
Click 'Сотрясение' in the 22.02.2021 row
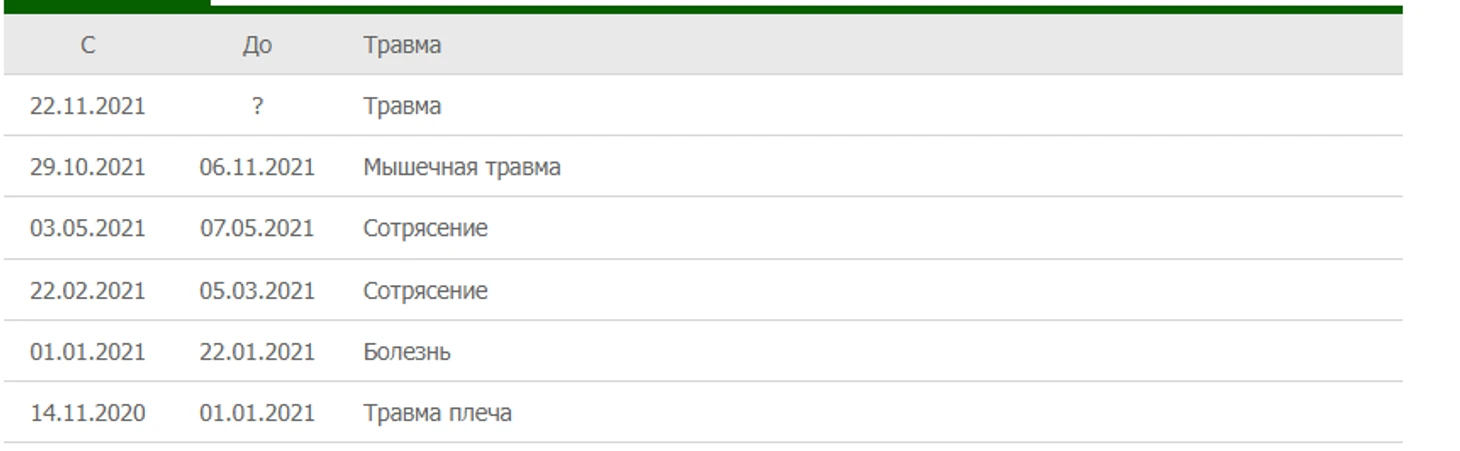[425, 291]
